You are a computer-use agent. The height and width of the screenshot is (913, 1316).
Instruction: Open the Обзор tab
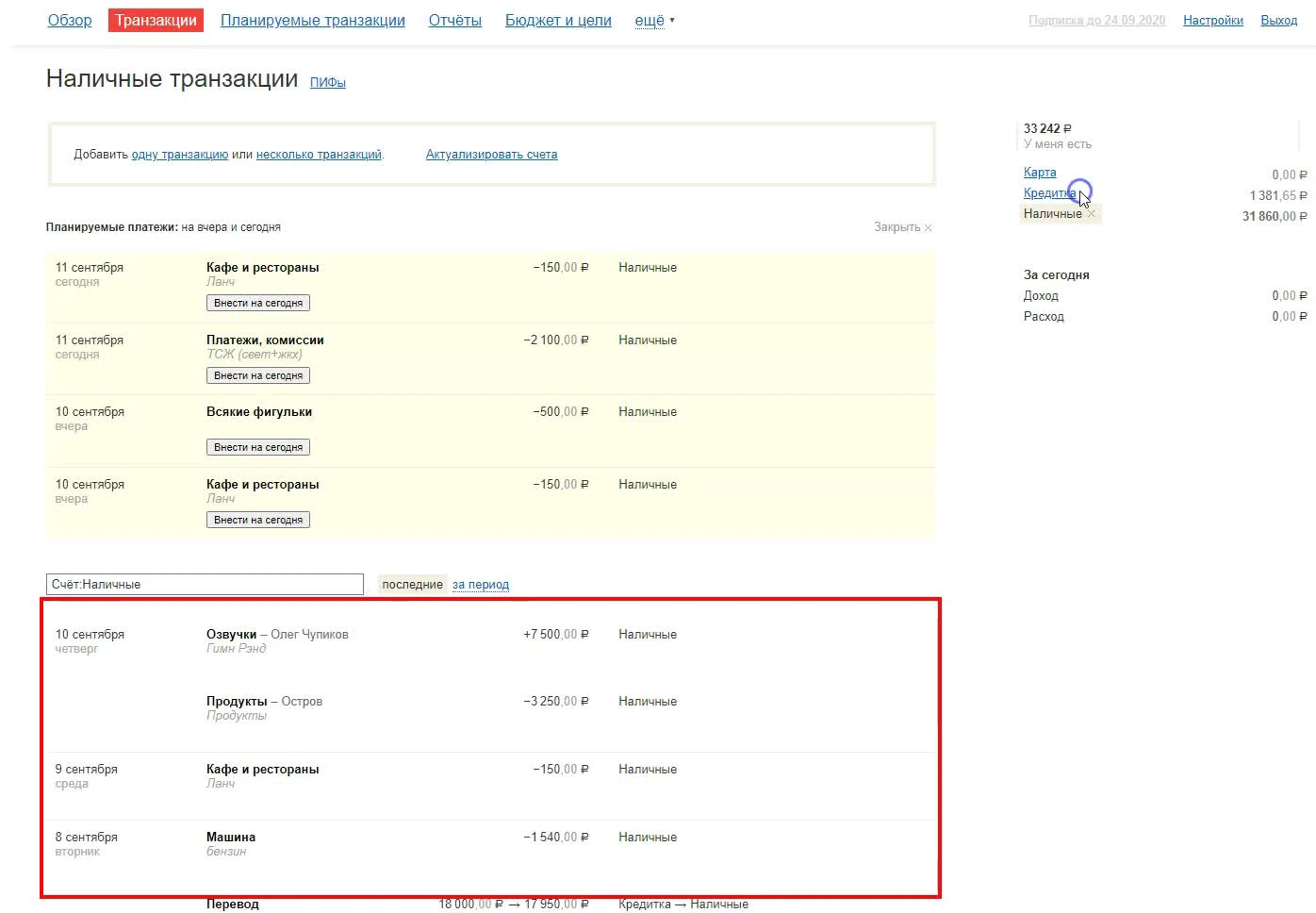click(70, 20)
